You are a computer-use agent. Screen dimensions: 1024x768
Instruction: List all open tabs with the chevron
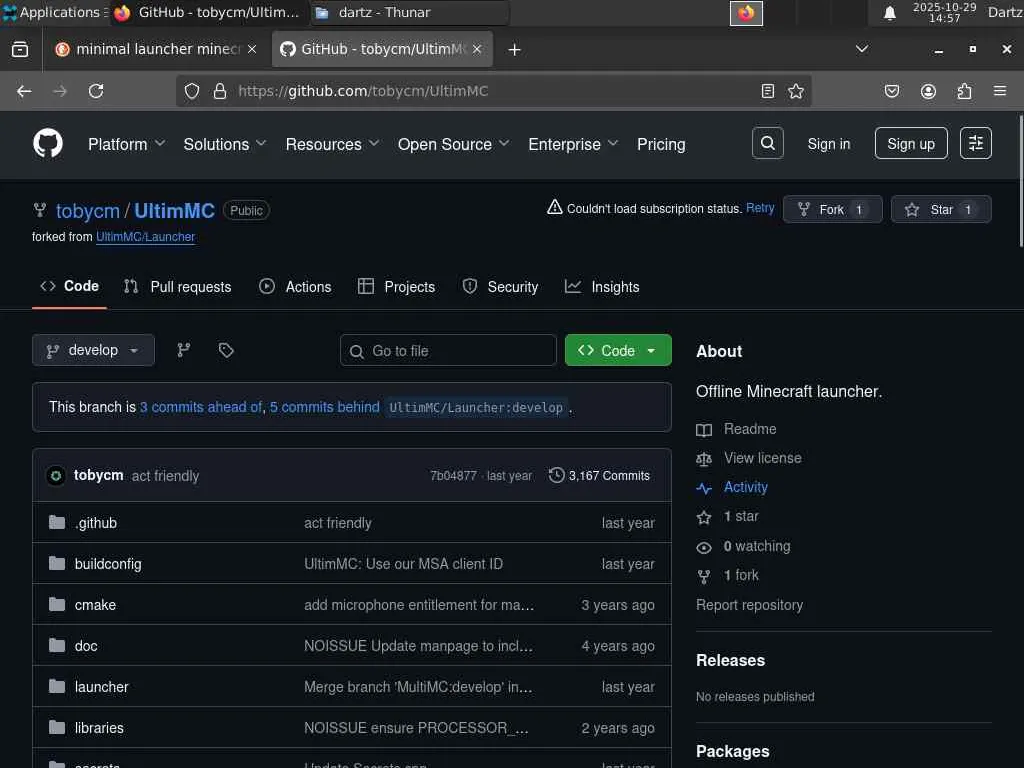(862, 50)
